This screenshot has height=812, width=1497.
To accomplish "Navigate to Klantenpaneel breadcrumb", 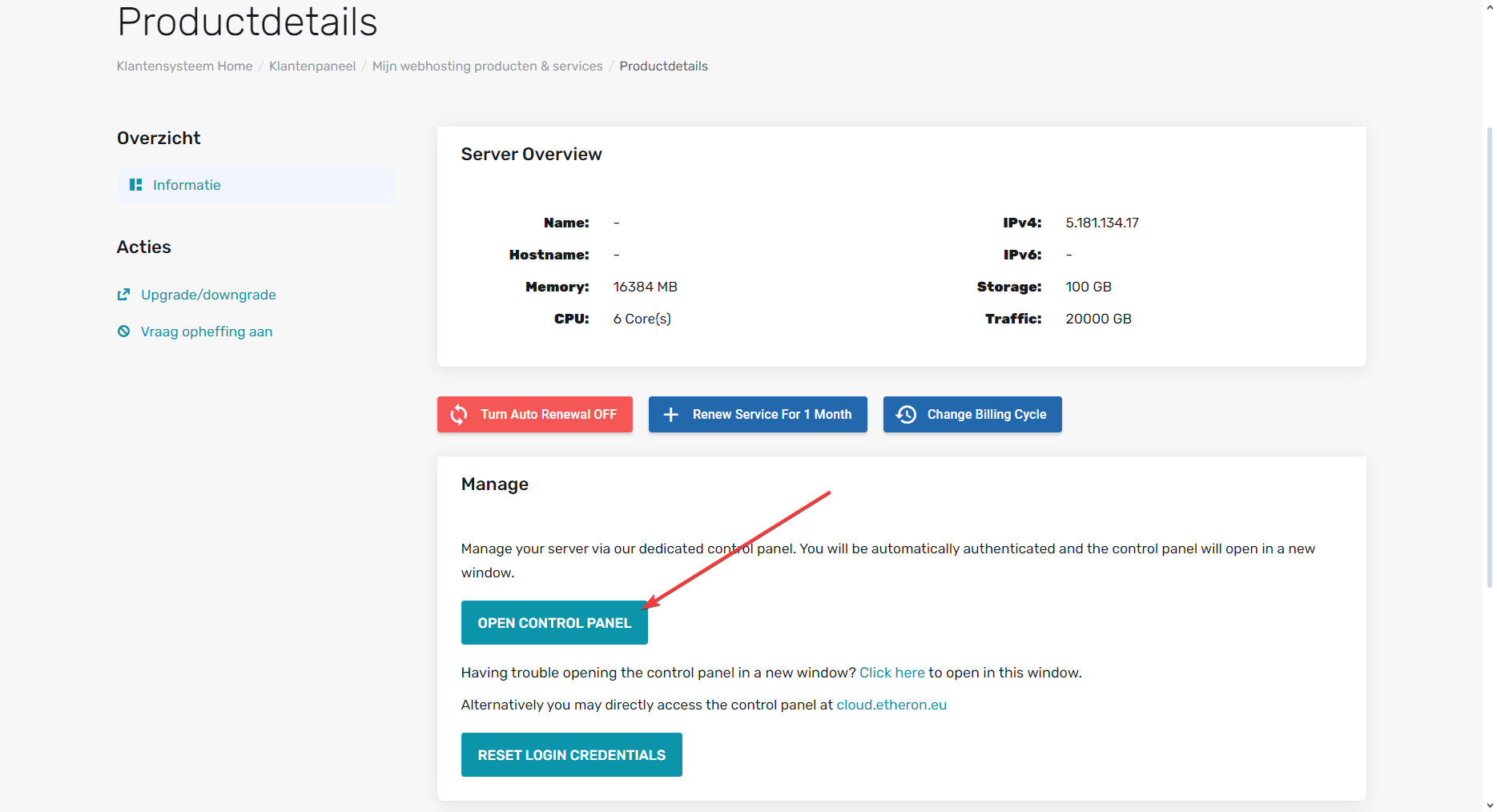I will (x=312, y=66).
